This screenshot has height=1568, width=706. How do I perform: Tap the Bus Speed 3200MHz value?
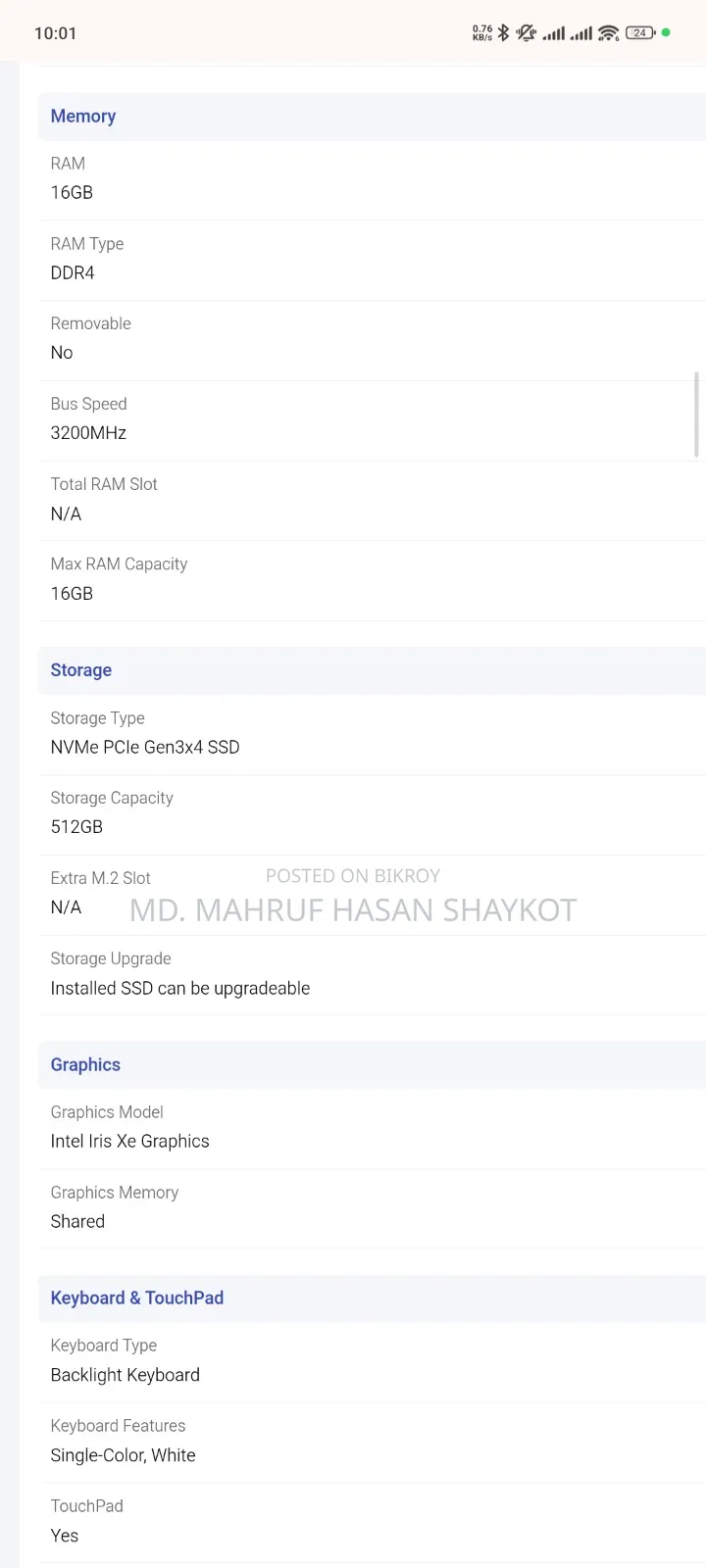(x=88, y=433)
